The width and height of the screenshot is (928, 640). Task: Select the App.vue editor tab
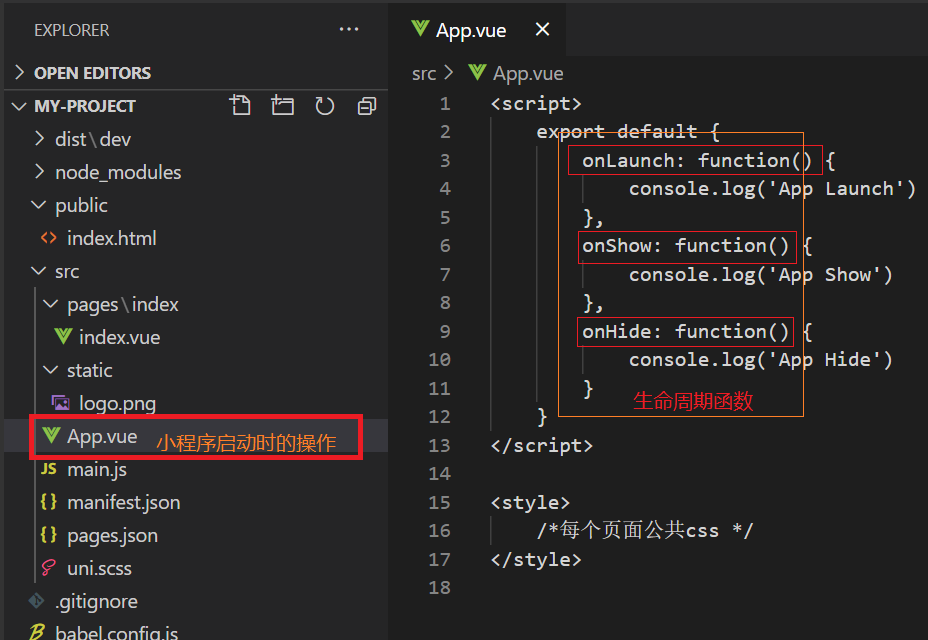pyautogui.click(x=478, y=30)
